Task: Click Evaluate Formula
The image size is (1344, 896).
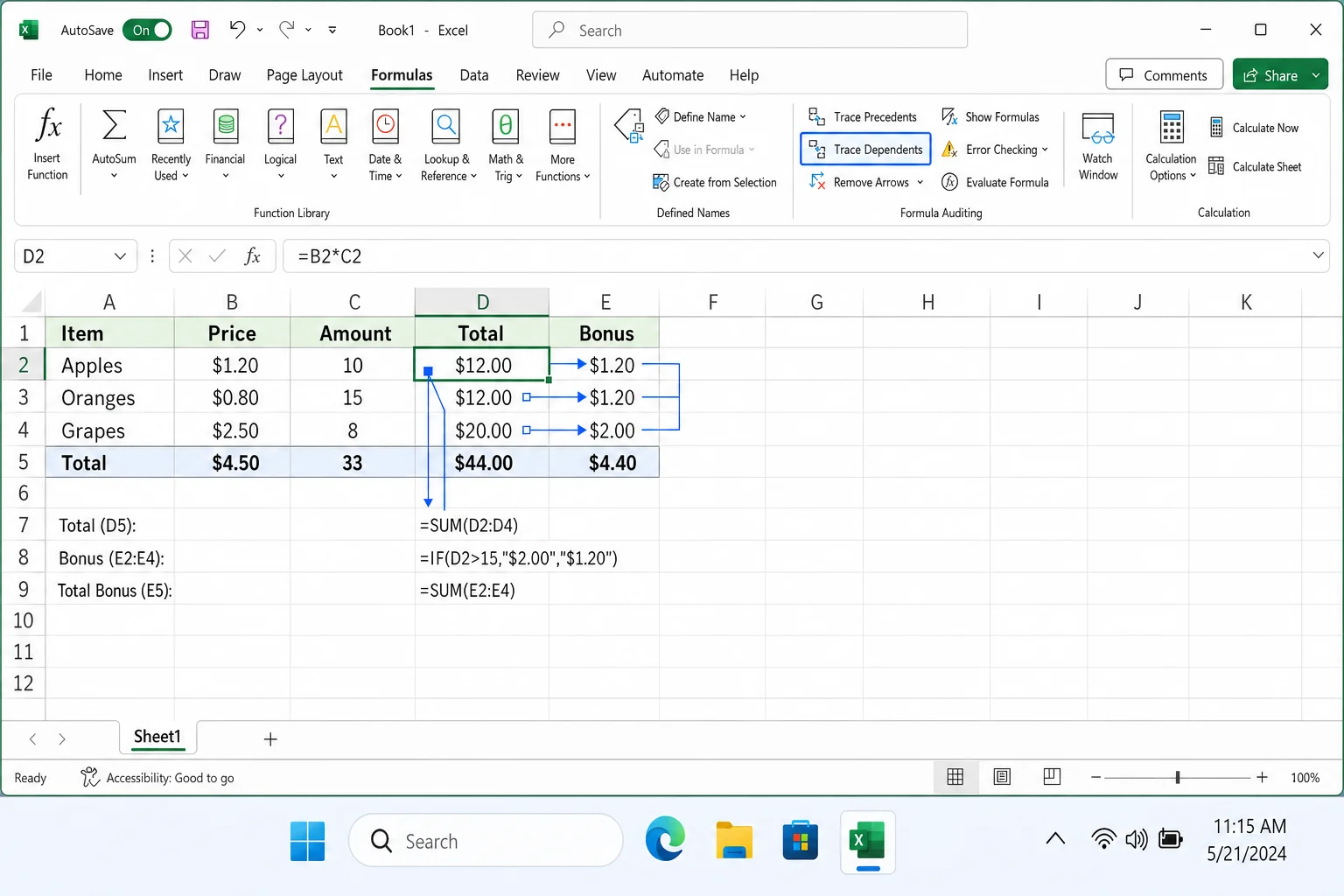Action: pos(995,182)
